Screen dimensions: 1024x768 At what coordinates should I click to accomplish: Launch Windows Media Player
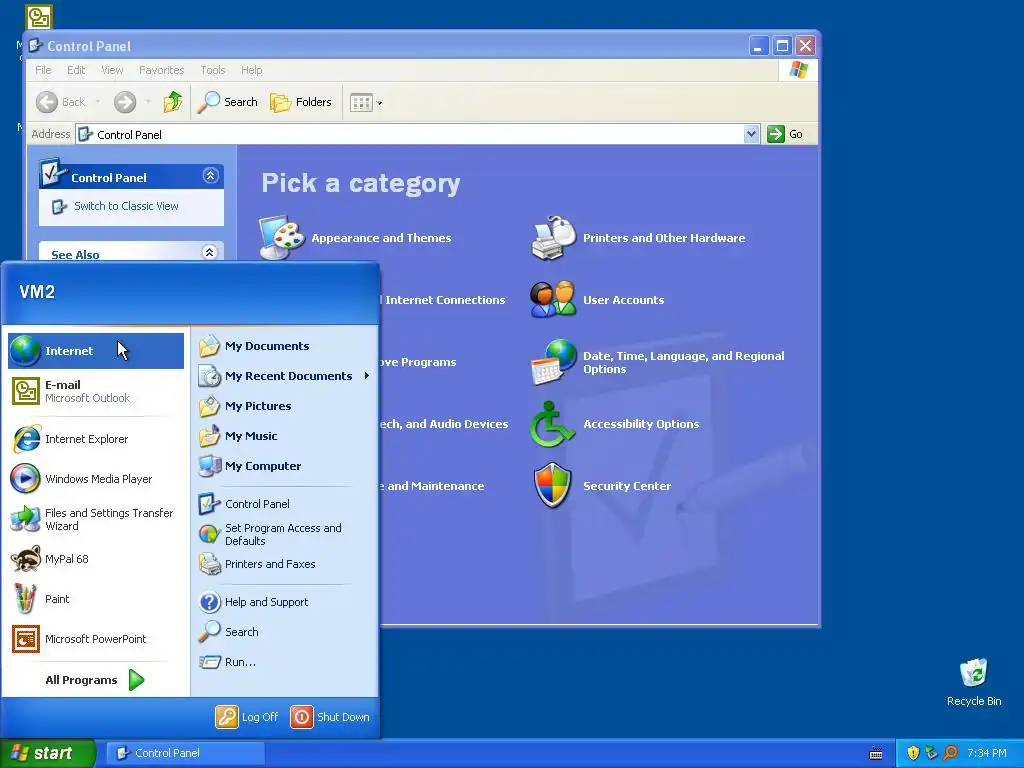96,479
